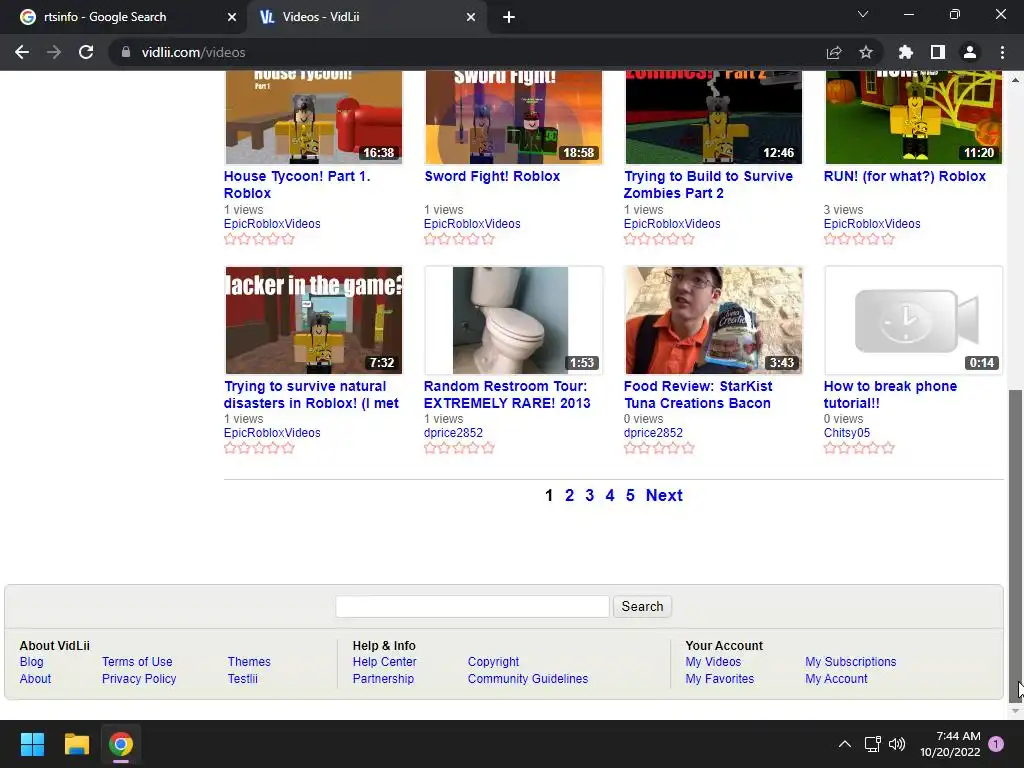Click the footer search text field
This screenshot has width=1024, height=768.
pyautogui.click(x=473, y=607)
